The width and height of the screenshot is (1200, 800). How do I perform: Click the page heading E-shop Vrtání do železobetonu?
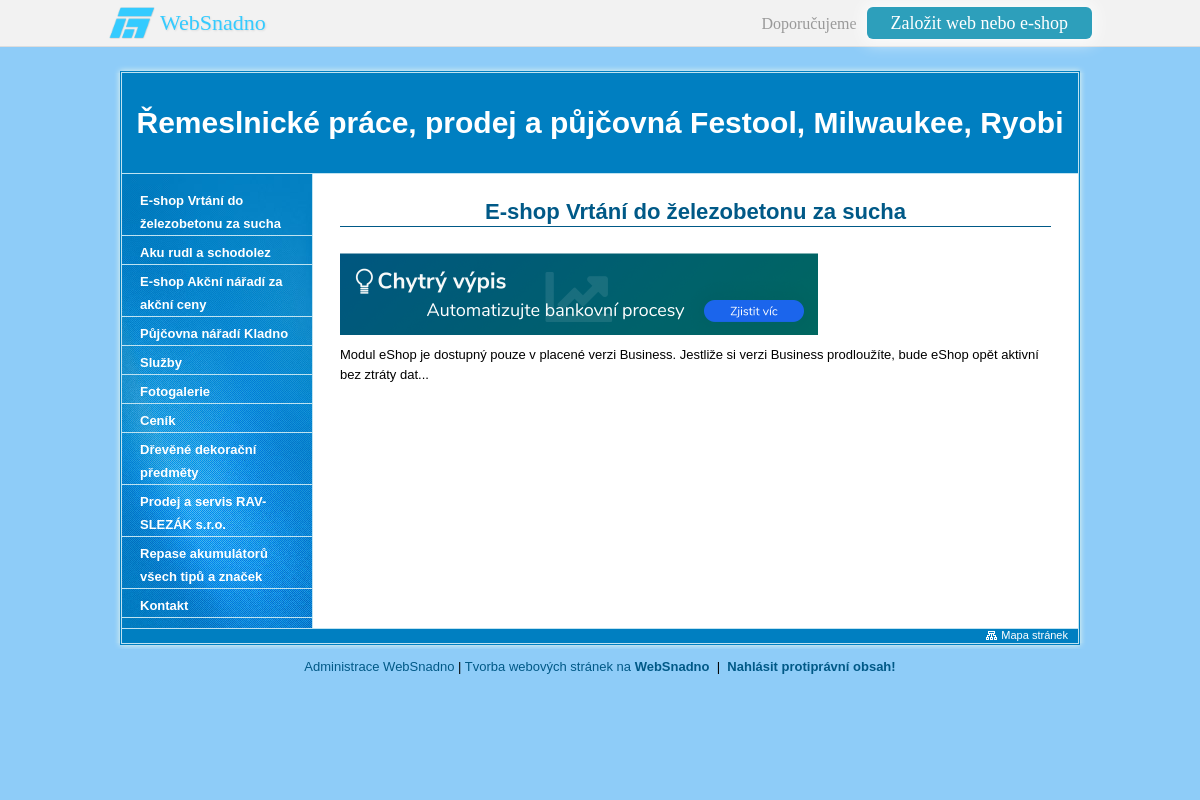(695, 211)
